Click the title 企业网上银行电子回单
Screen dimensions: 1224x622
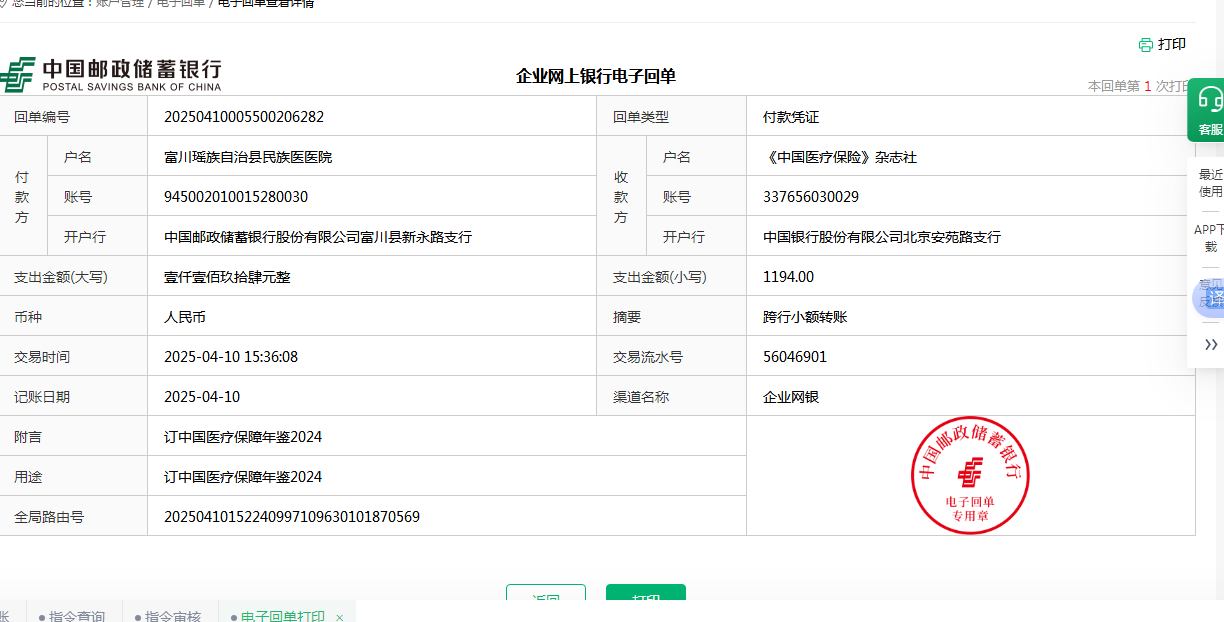point(596,76)
